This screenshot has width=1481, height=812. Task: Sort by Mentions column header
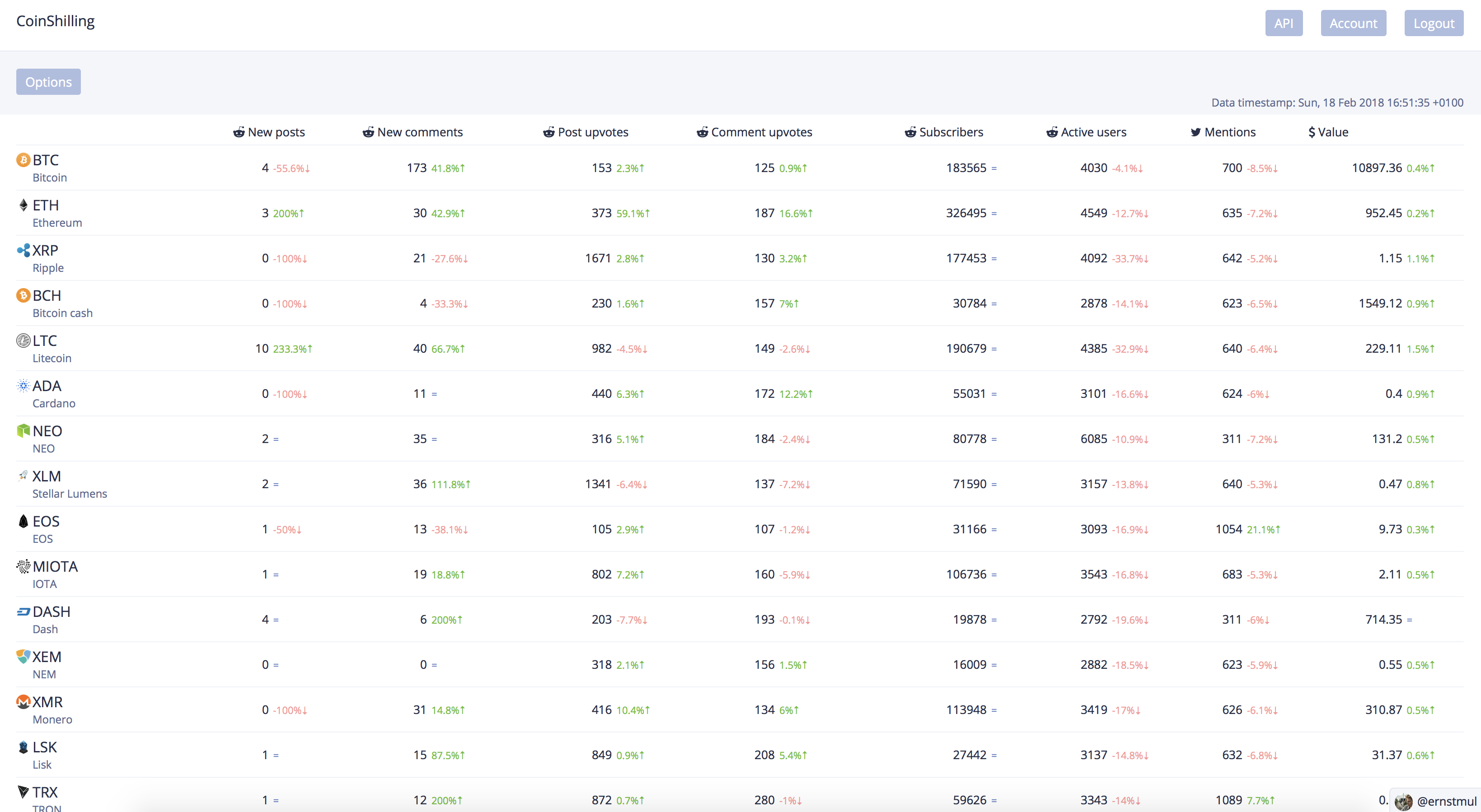(1230, 132)
